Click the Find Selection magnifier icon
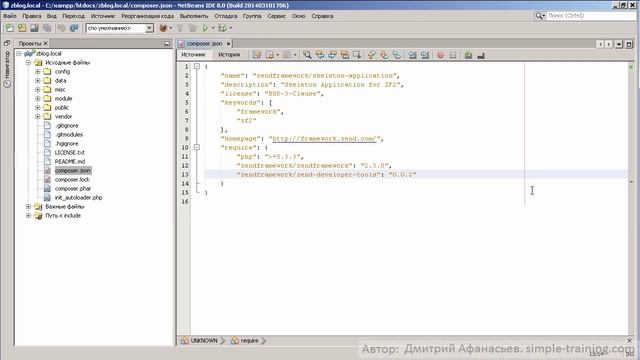640x360 pixels. pyautogui.click(x=307, y=55)
